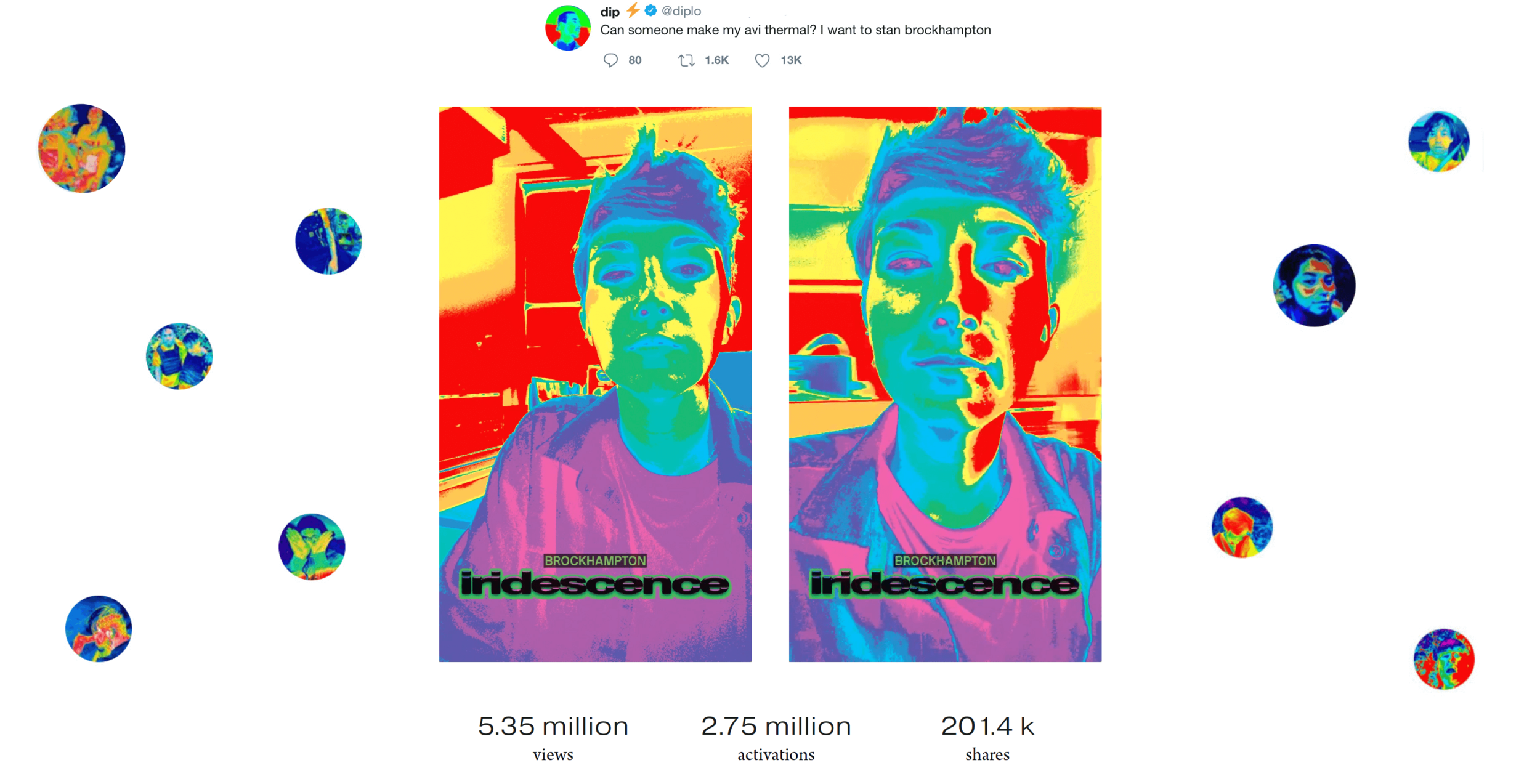1540x784 pixels.
Task: Open diplo's round profile avatar
Action: [x=567, y=28]
